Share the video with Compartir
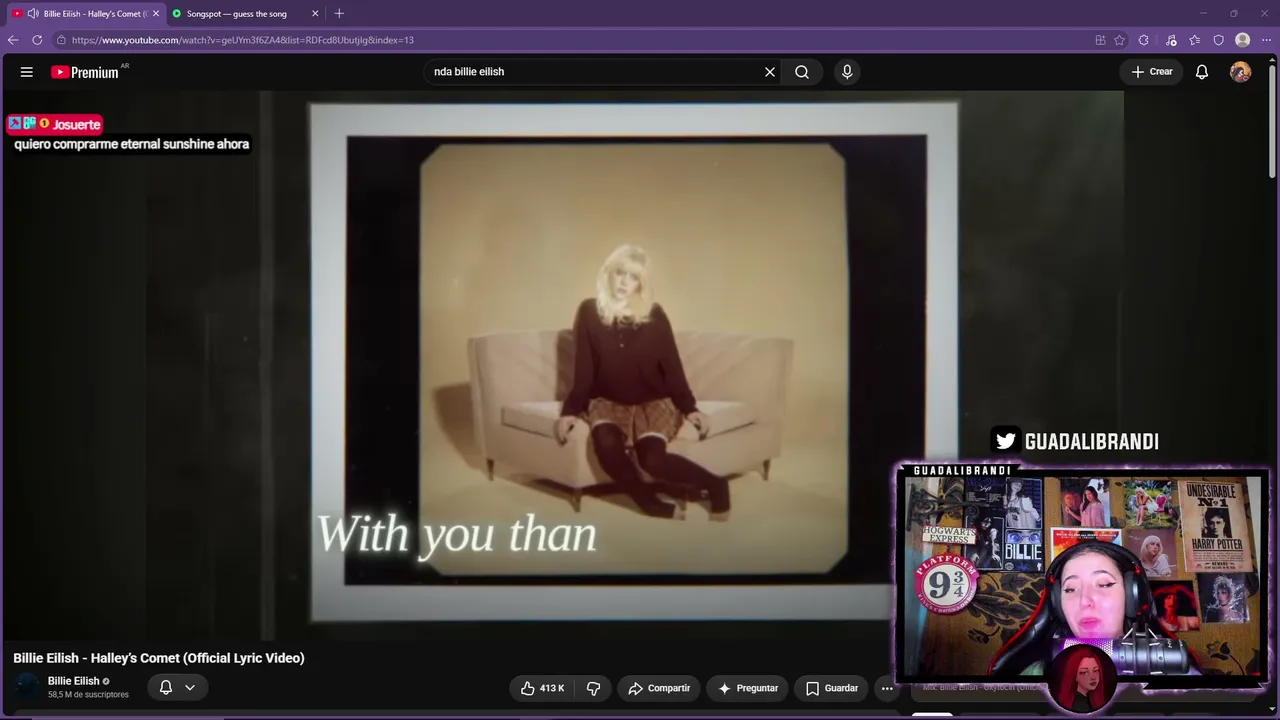The image size is (1280, 720). click(x=659, y=688)
